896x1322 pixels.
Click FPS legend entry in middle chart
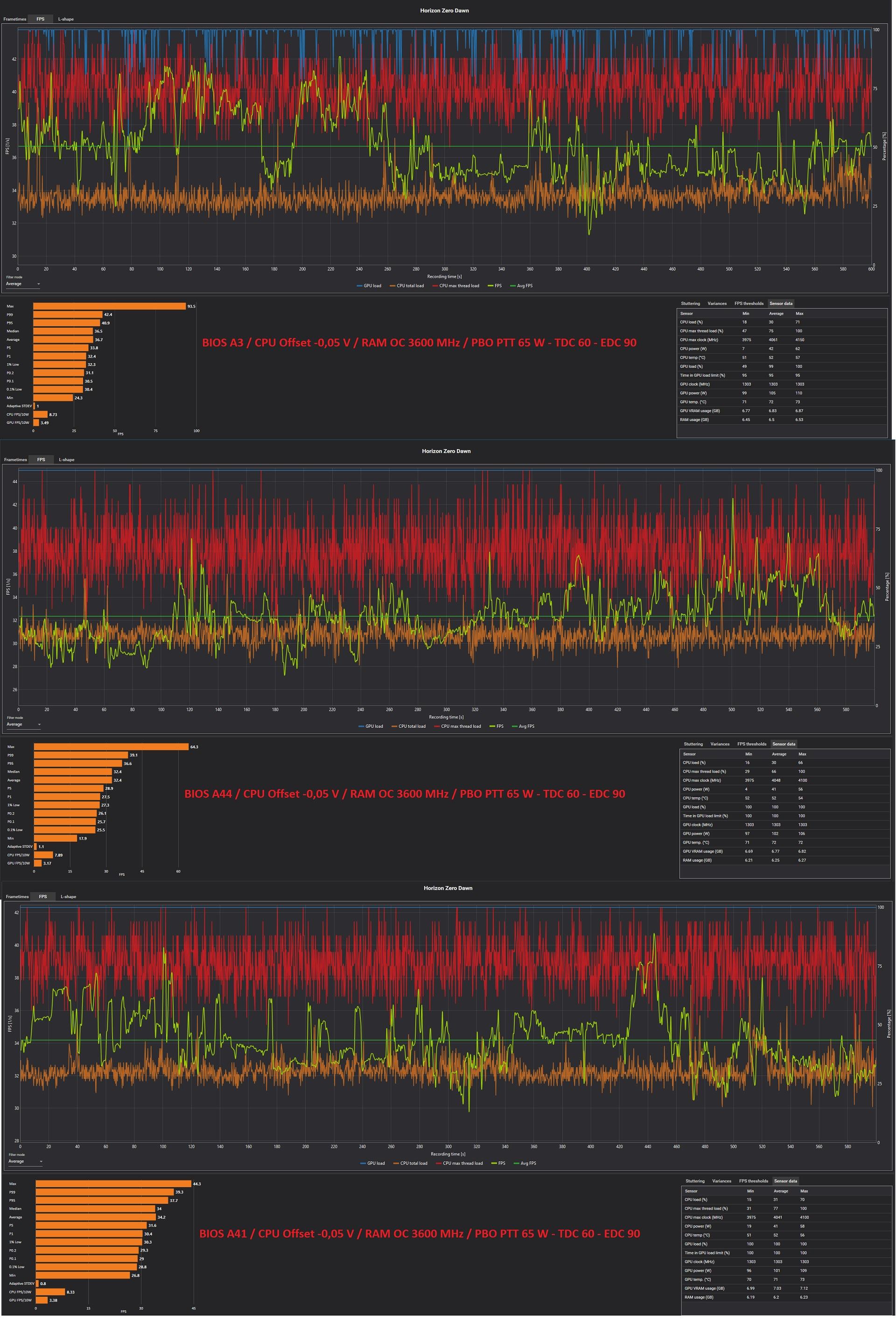(500, 726)
